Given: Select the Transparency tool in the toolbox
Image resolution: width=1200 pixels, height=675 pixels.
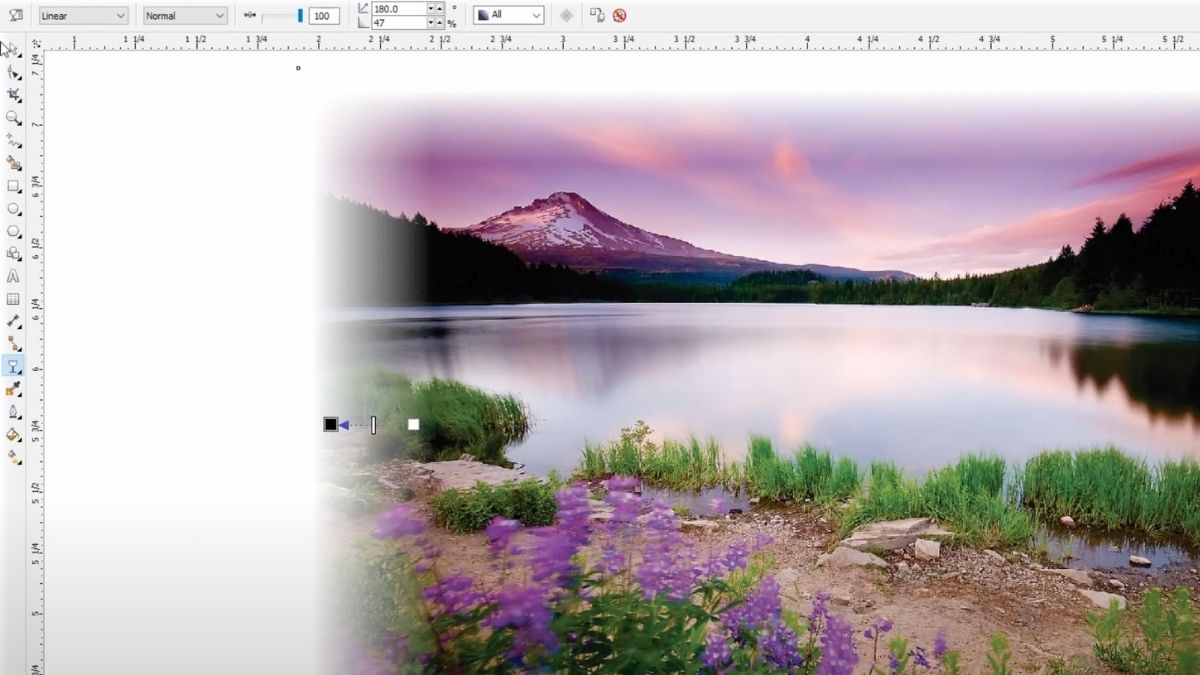Looking at the screenshot, I should coord(14,366).
